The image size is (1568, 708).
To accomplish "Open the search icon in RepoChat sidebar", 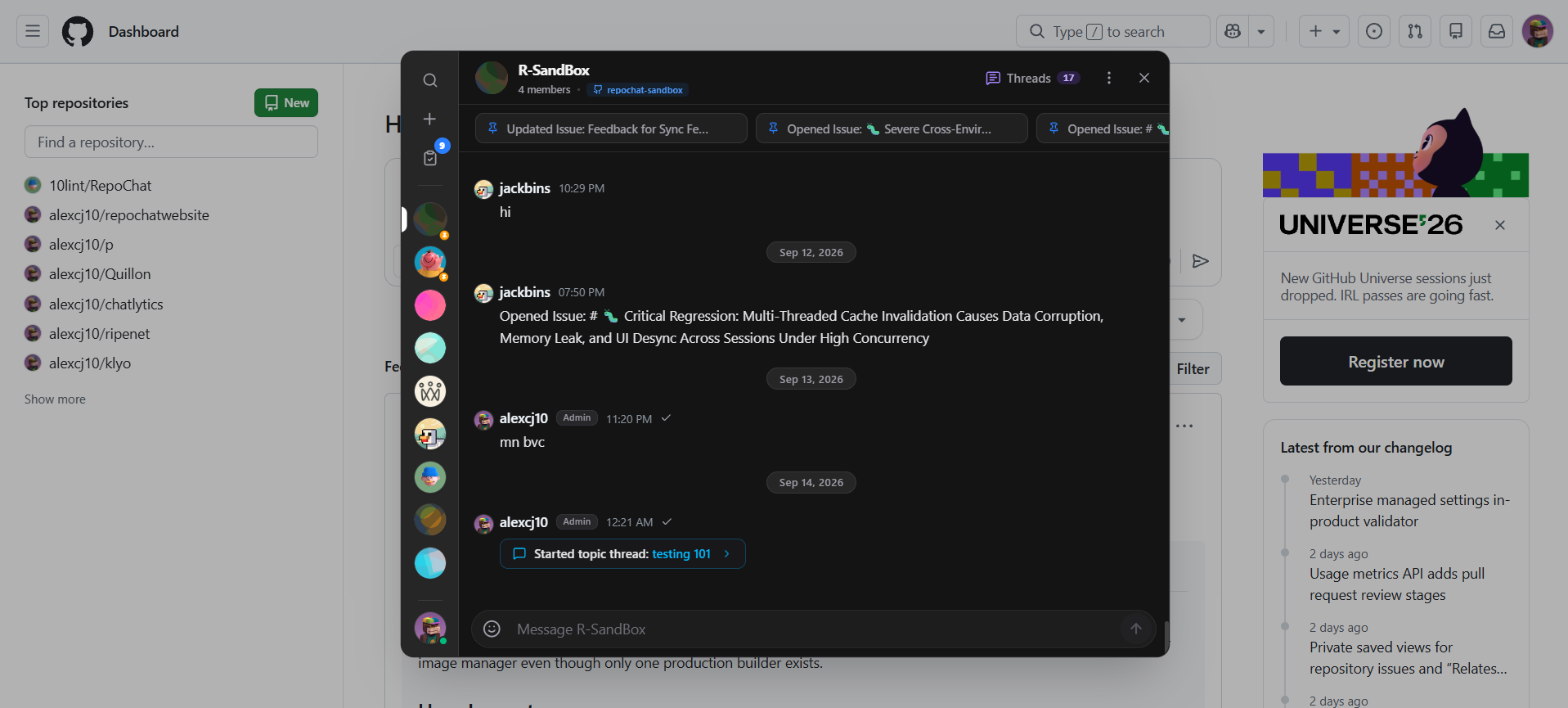I will pyautogui.click(x=429, y=80).
